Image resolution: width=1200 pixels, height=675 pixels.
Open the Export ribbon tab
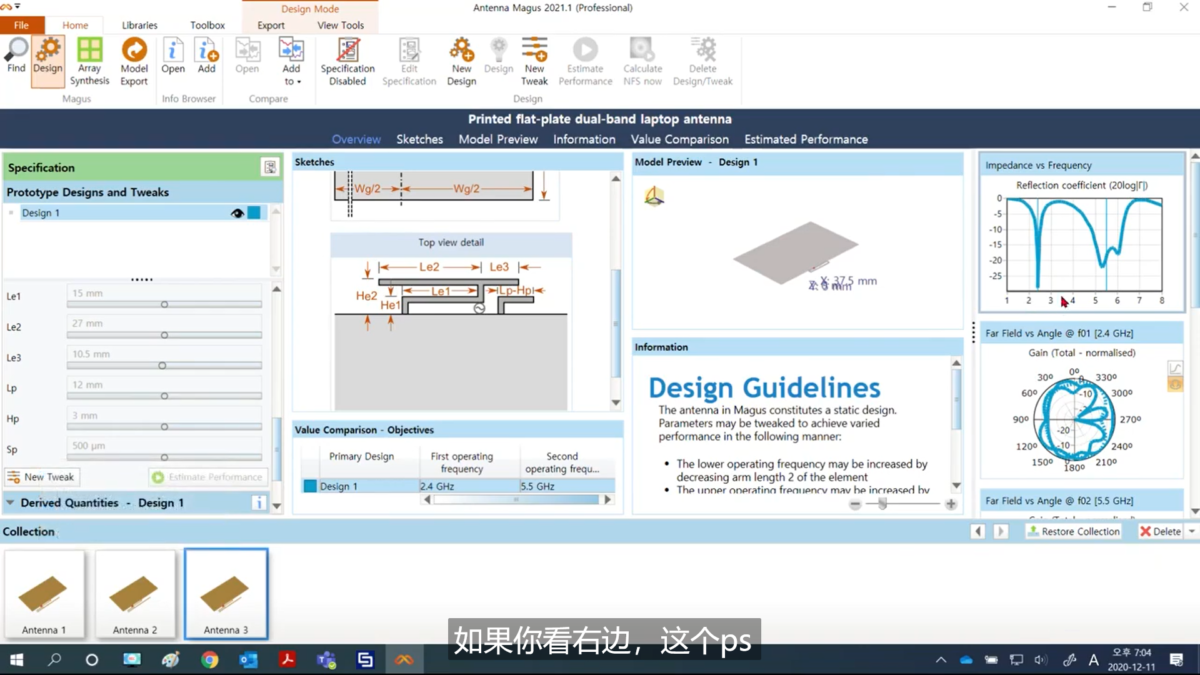point(271,25)
